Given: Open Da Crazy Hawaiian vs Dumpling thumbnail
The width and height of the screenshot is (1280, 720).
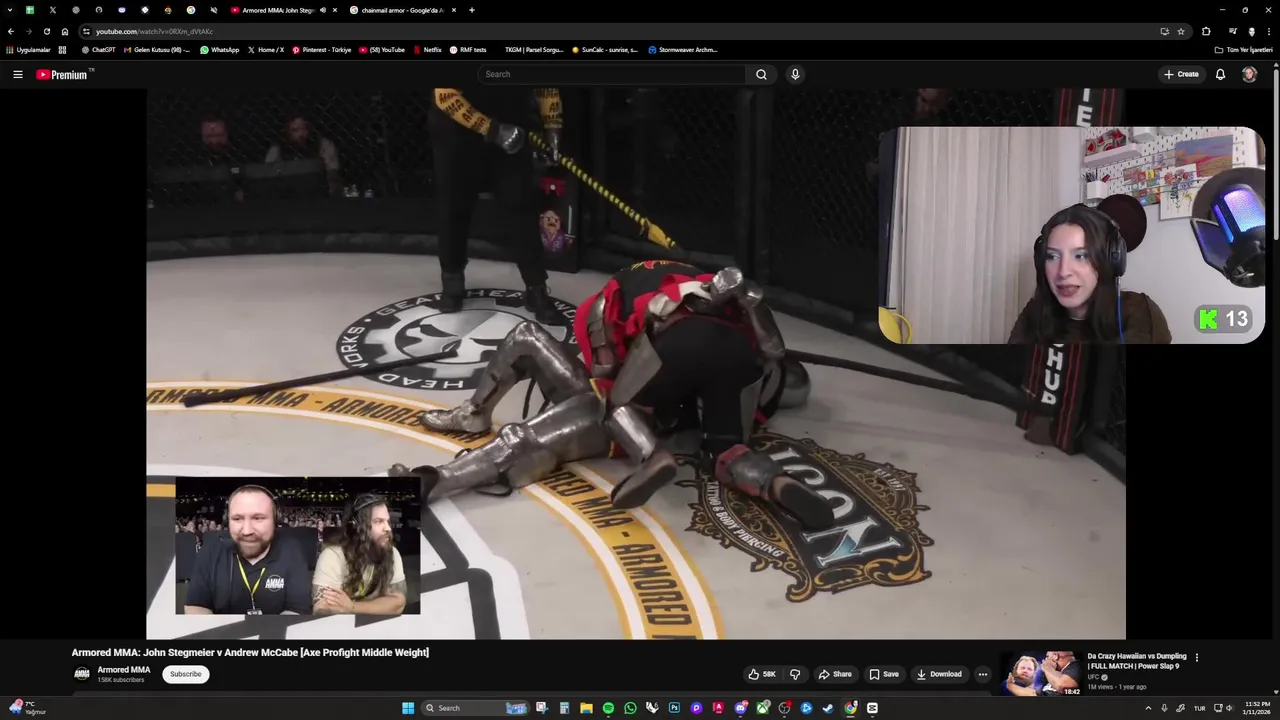Looking at the screenshot, I should tap(1042, 674).
